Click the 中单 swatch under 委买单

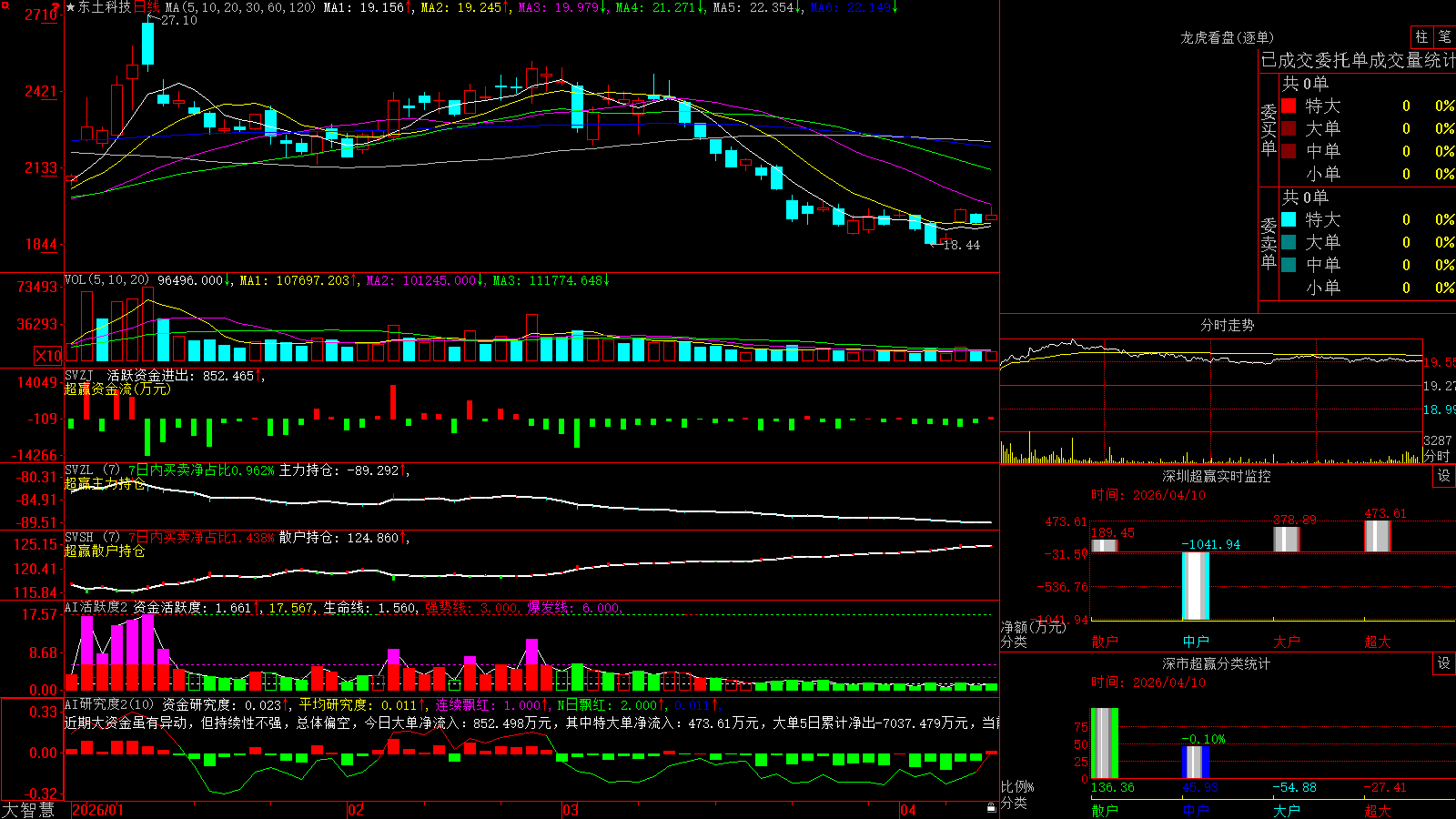(x=1289, y=151)
